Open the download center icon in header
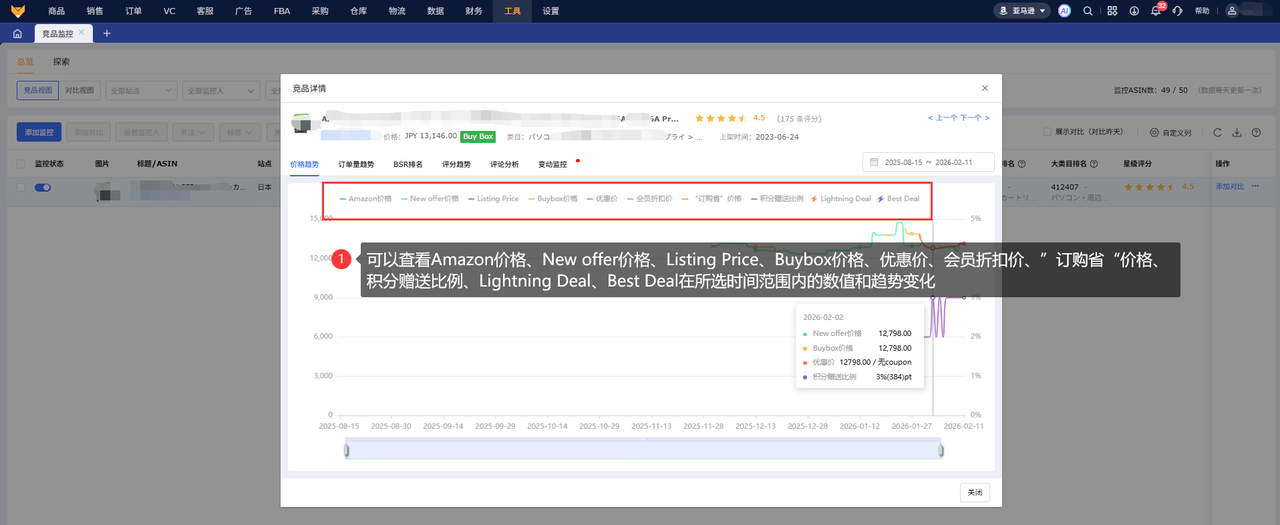 [x=1134, y=11]
